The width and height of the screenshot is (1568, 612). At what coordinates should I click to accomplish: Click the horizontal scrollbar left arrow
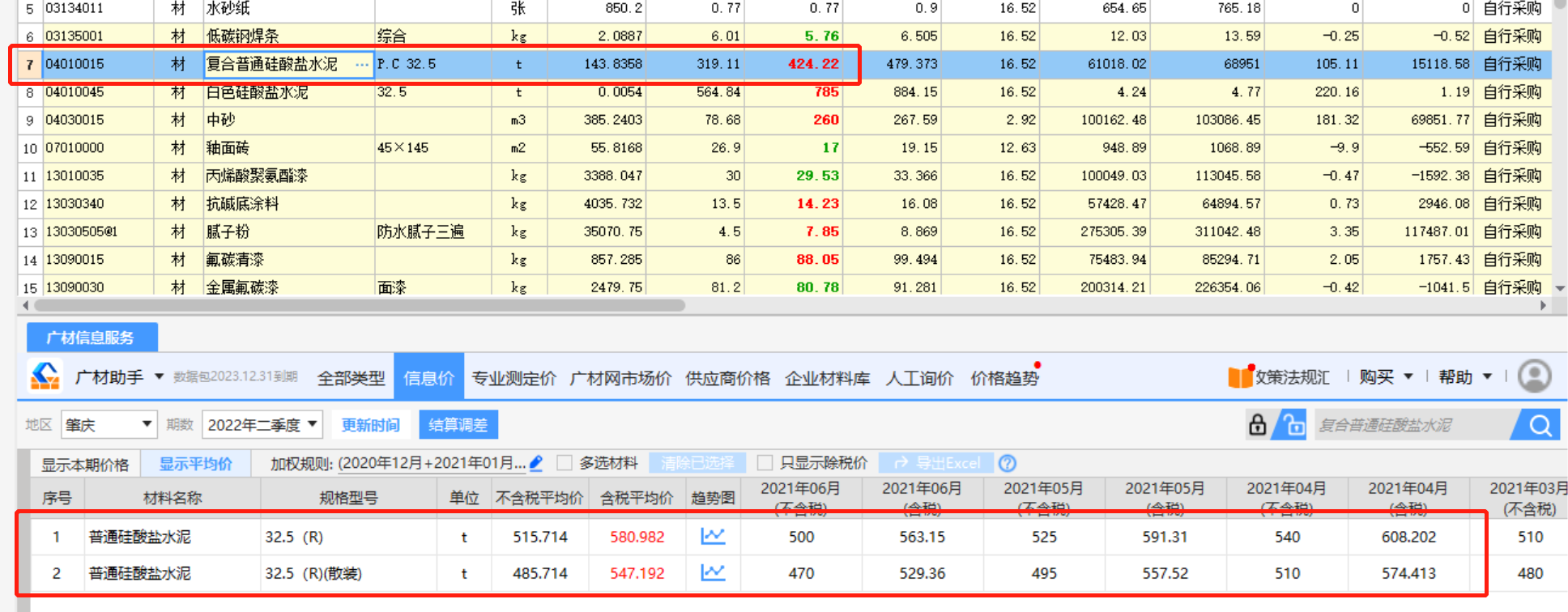[x=25, y=305]
